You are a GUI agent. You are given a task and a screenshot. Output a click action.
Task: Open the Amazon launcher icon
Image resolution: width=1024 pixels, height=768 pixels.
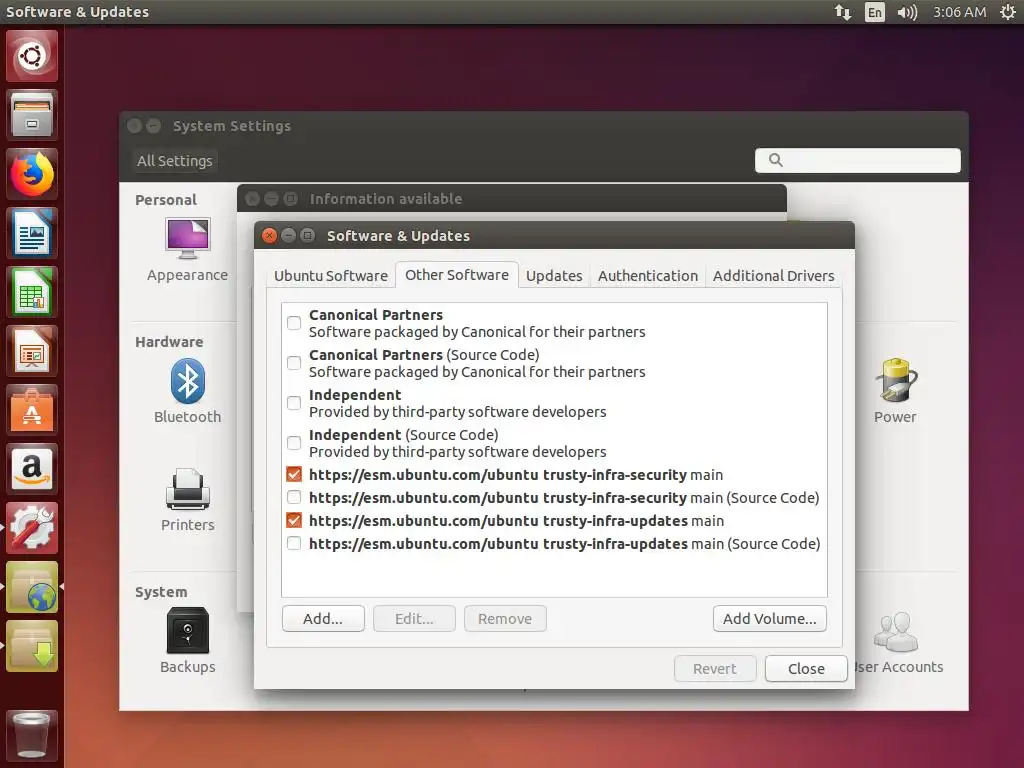tap(31, 469)
